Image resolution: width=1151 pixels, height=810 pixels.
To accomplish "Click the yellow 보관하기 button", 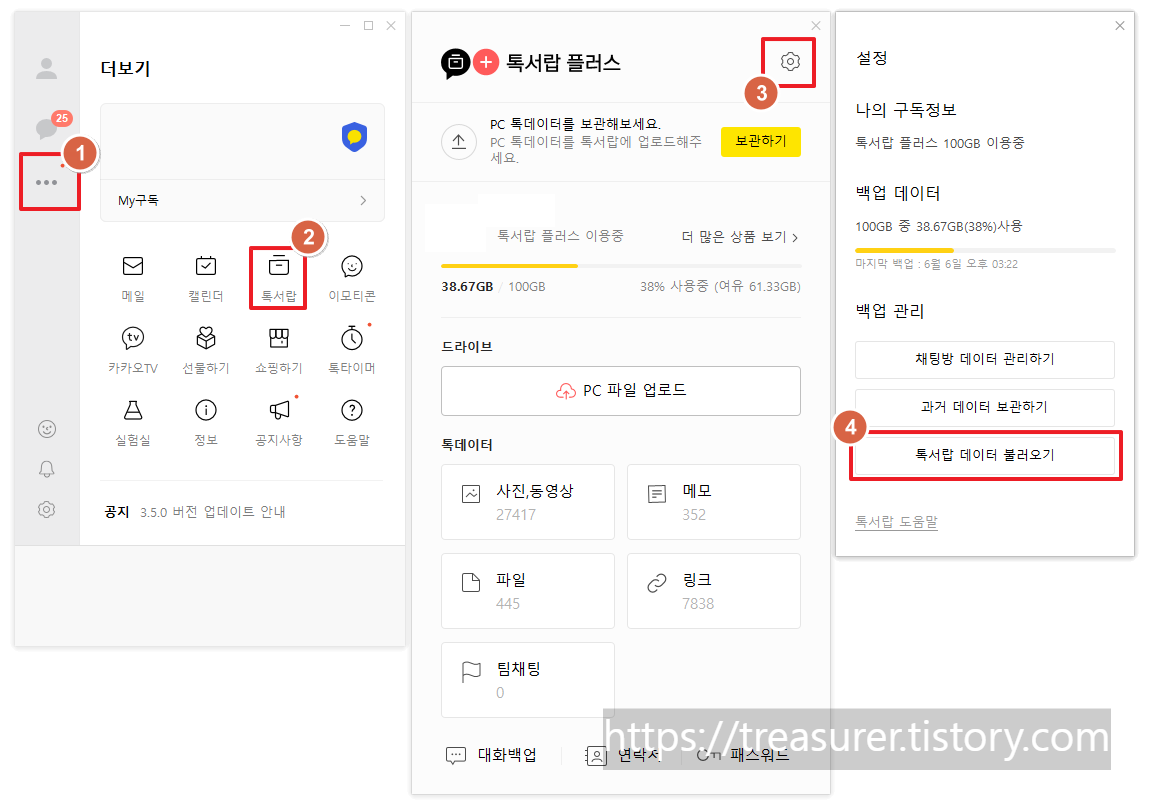I will [x=760, y=142].
